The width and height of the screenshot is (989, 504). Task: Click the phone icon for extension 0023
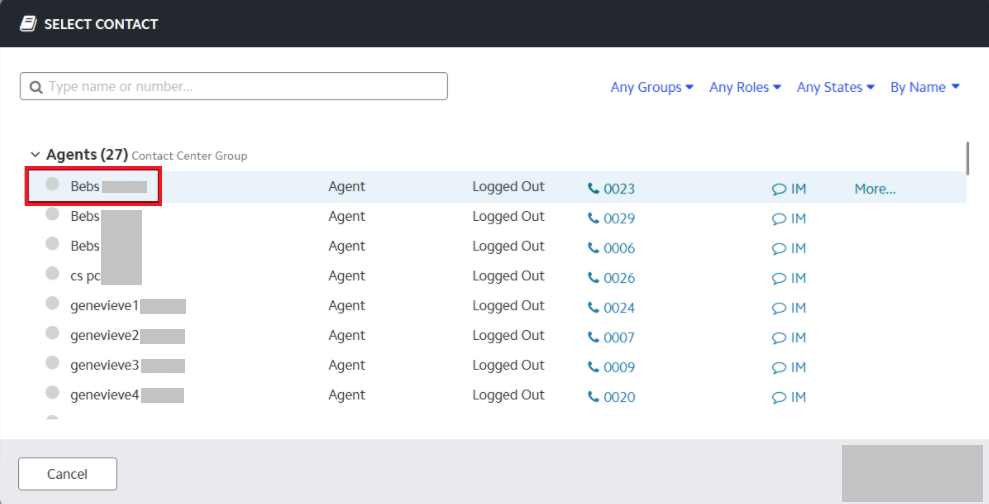(593, 188)
